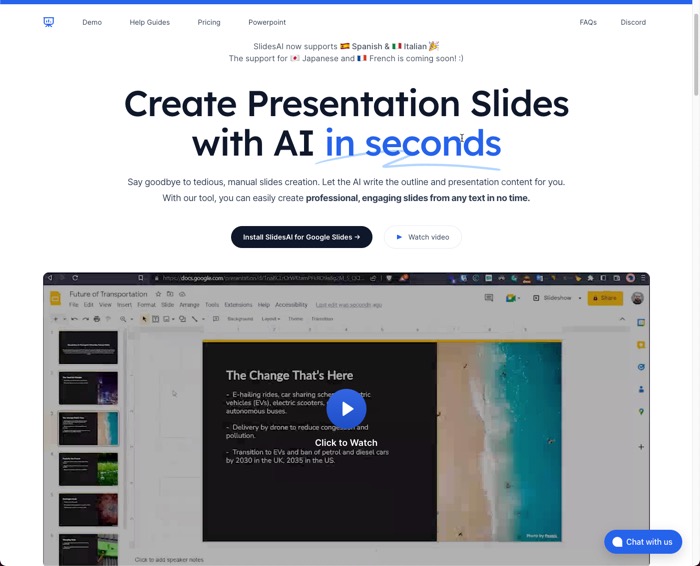The height and width of the screenshot is (566, 700).
Task: Open the File menu in video preview
Action: [x=74, y=305]
